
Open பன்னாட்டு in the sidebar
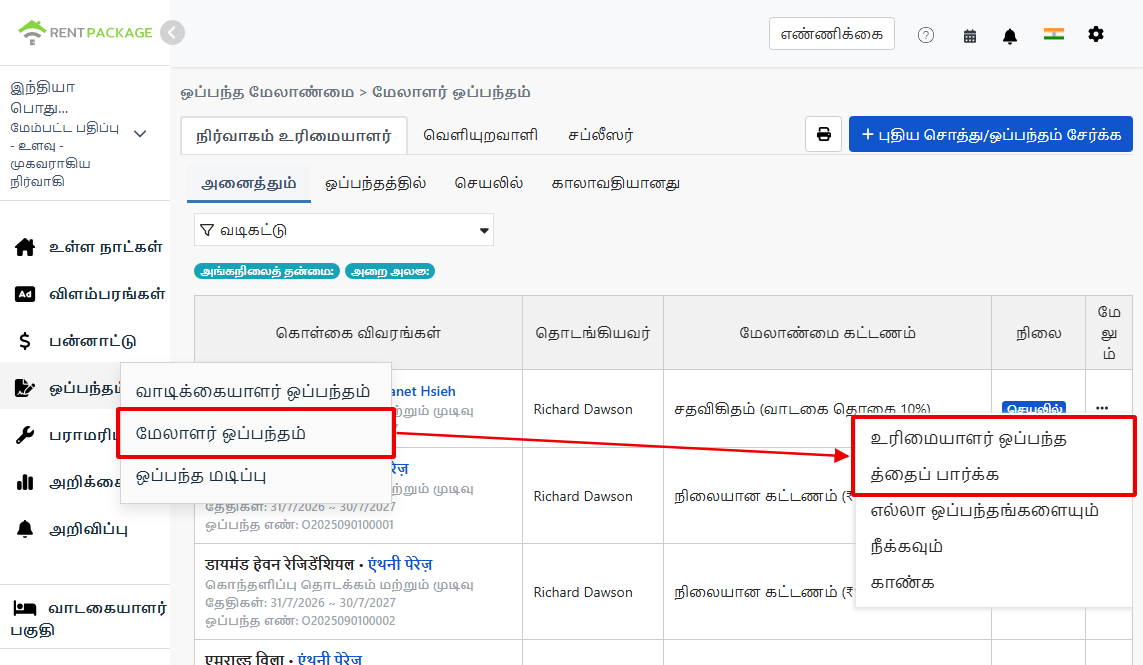(93, 341)
